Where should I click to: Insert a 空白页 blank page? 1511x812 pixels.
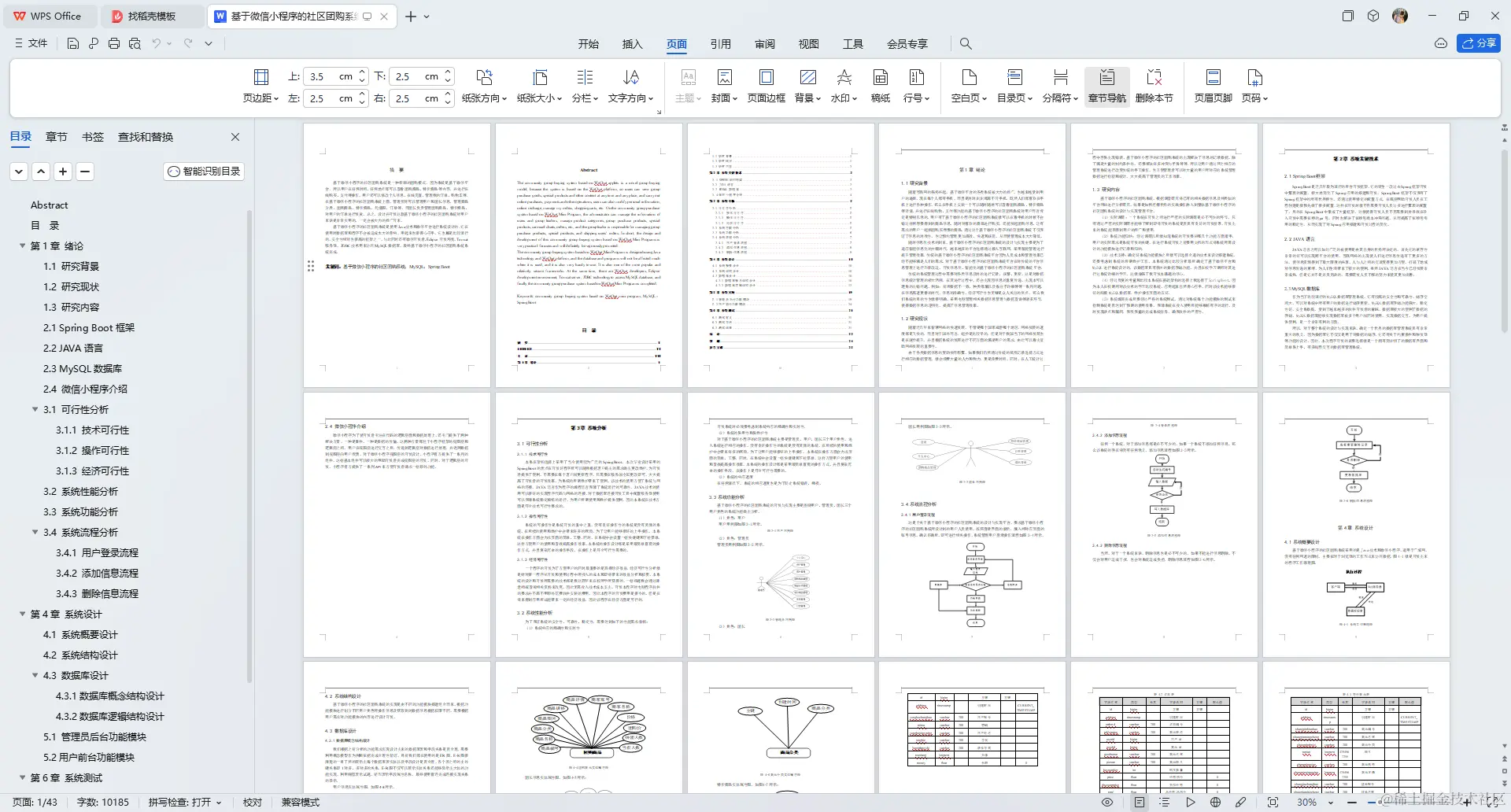point(969,86)
